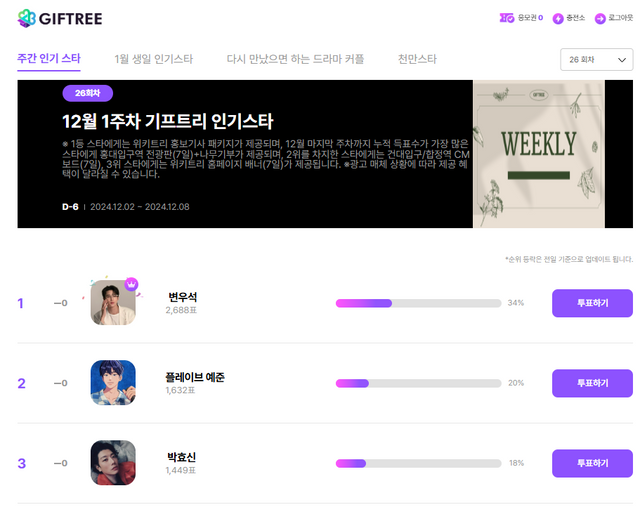This screenshot has width=640, height=516.
Task: Open the 플레이브 예준 profile picture
Action: pyautogui.click(x=113, y=383)
